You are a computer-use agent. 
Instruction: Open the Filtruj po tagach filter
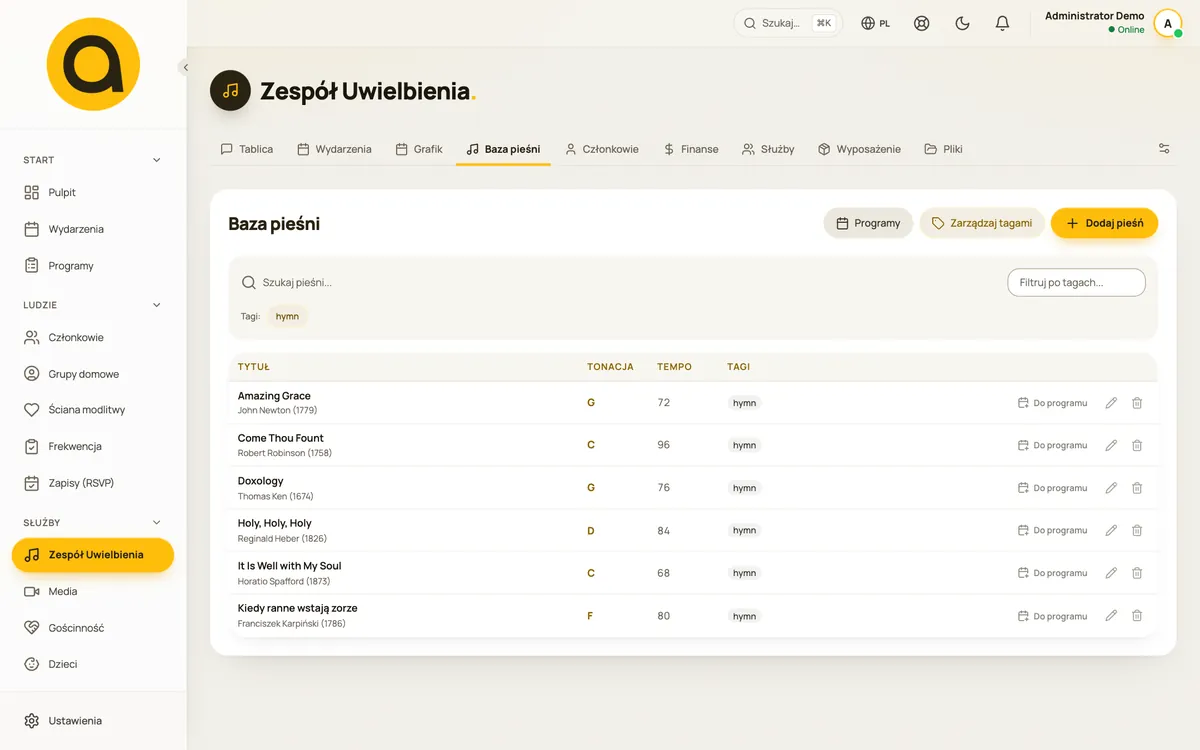(1076, 283)
